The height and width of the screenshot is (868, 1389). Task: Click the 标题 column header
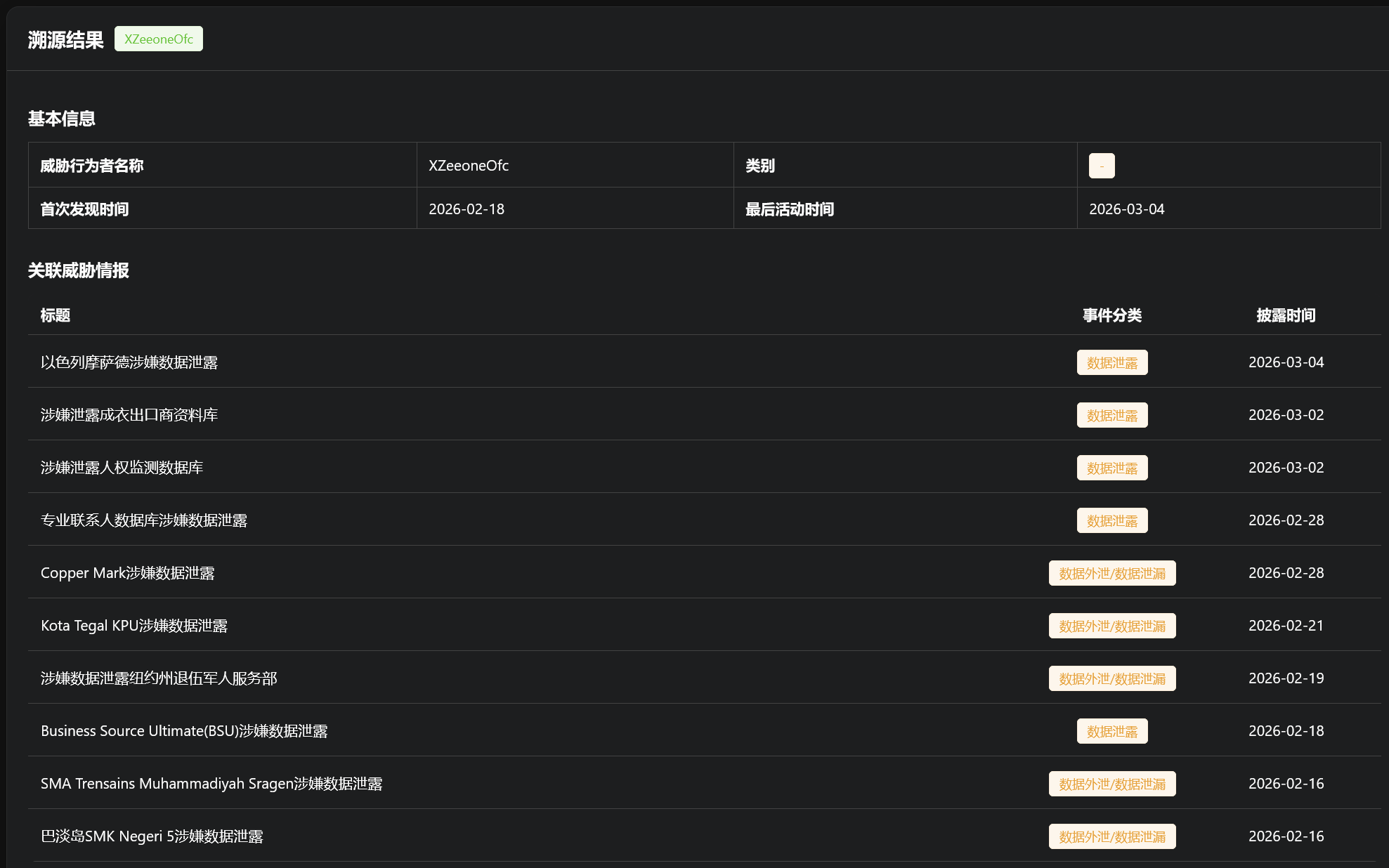point(56,315)
